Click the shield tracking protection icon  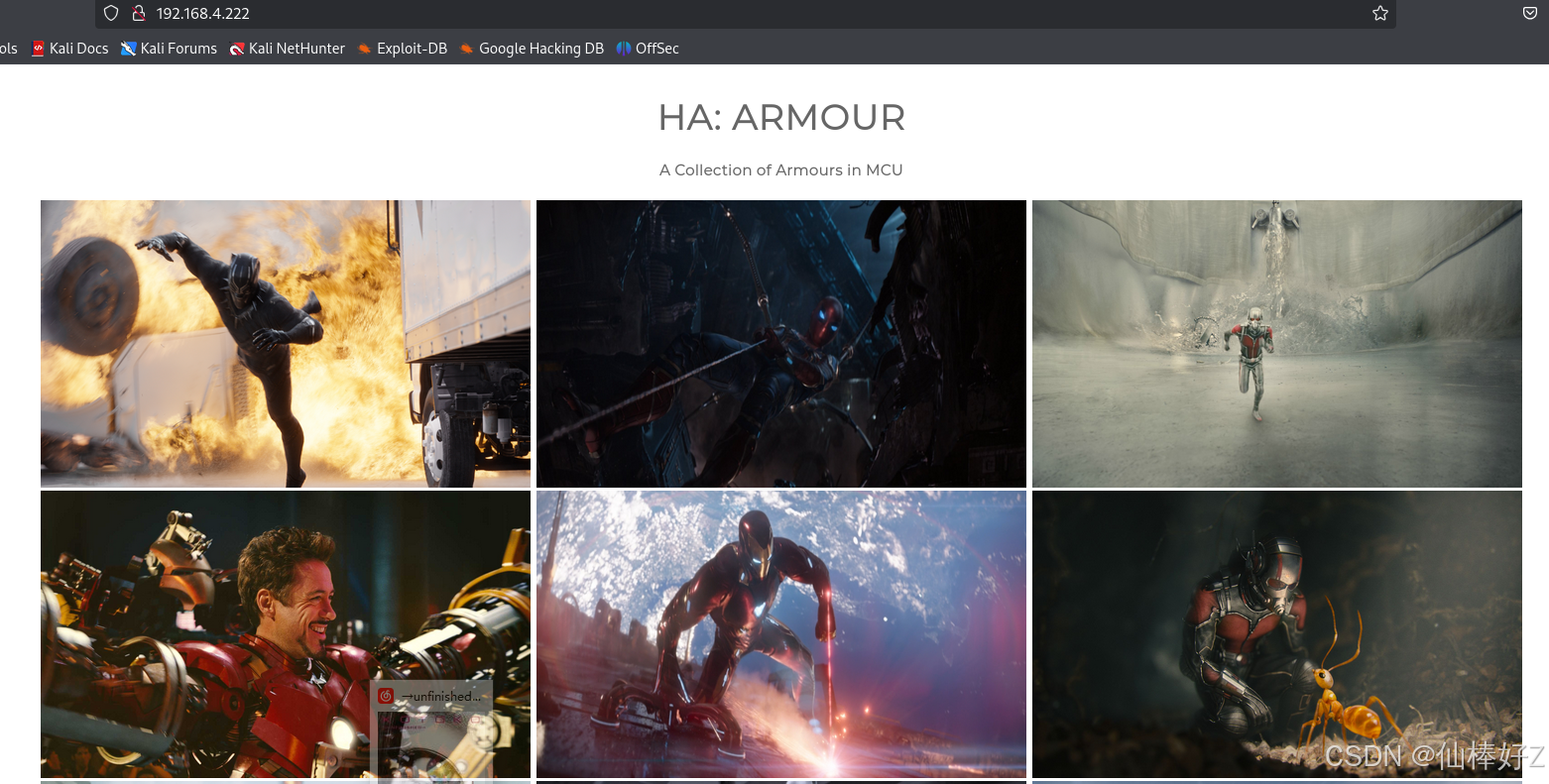tap(111, 13)
